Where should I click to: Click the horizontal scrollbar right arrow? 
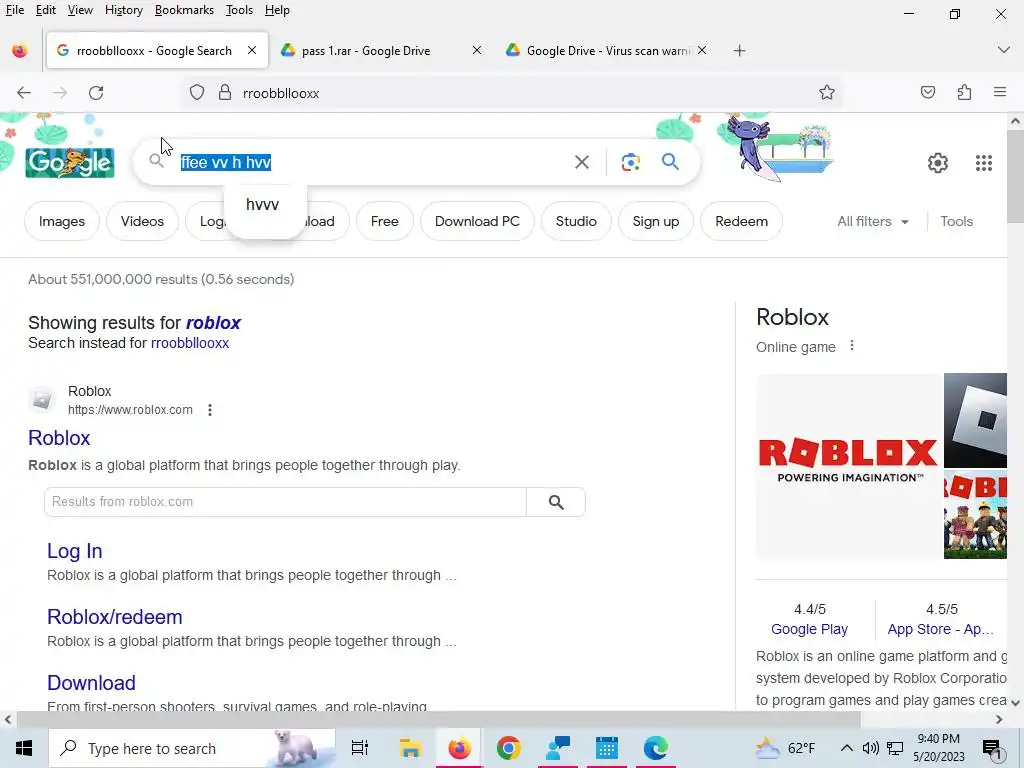pyautogui.click(x=999, y=720)
